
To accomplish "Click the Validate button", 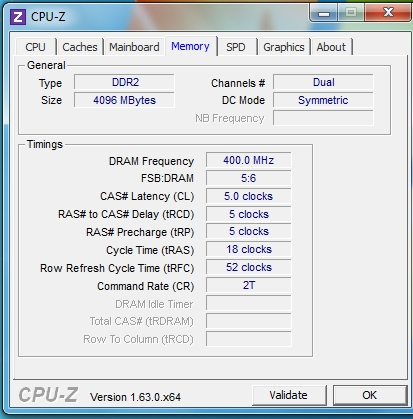I will coord(289,395).
